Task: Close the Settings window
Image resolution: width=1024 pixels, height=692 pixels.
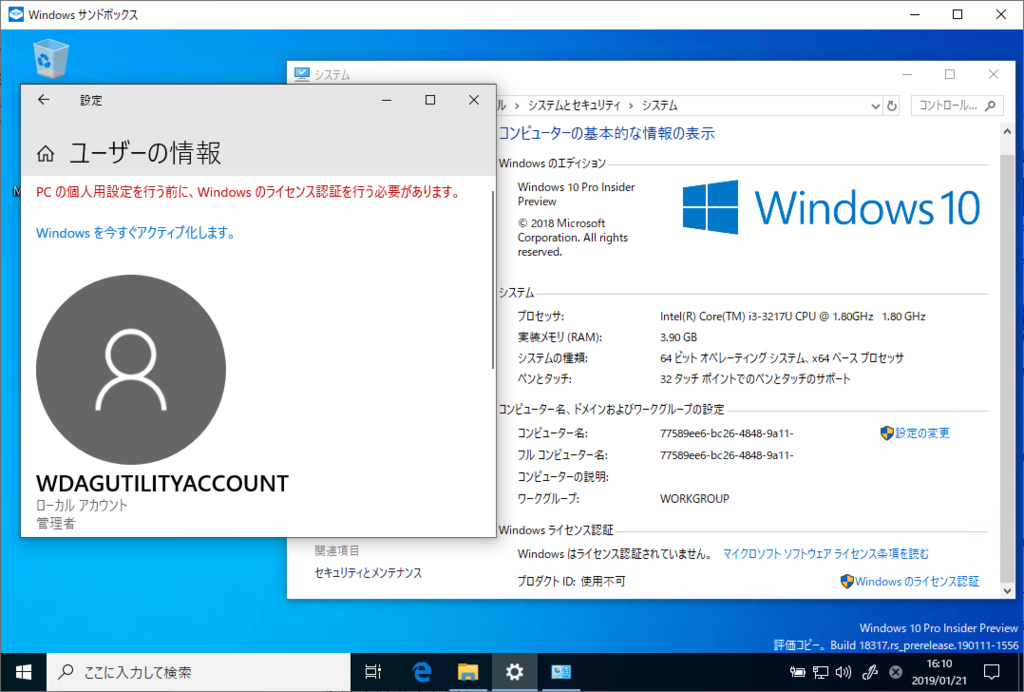Action: click(474, 100)
